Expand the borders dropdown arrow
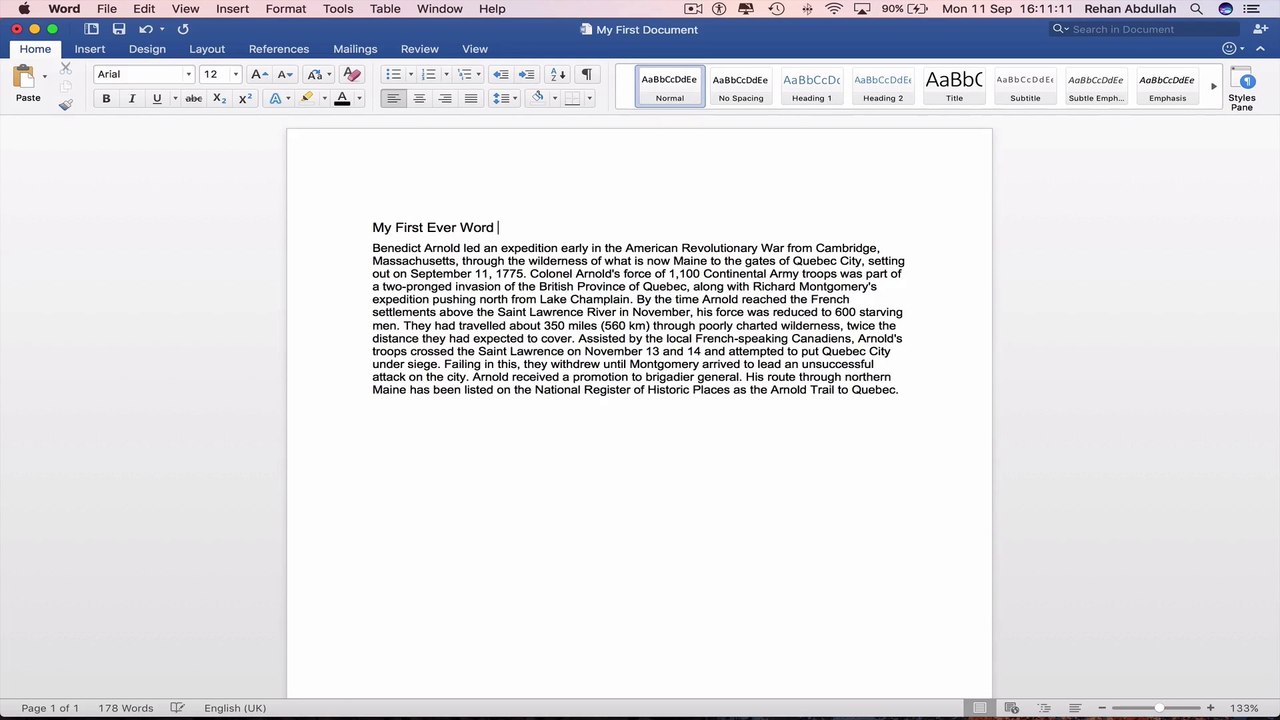This screenshot has width=1280, height=720. pyautogui.click(x=589, y=98)
